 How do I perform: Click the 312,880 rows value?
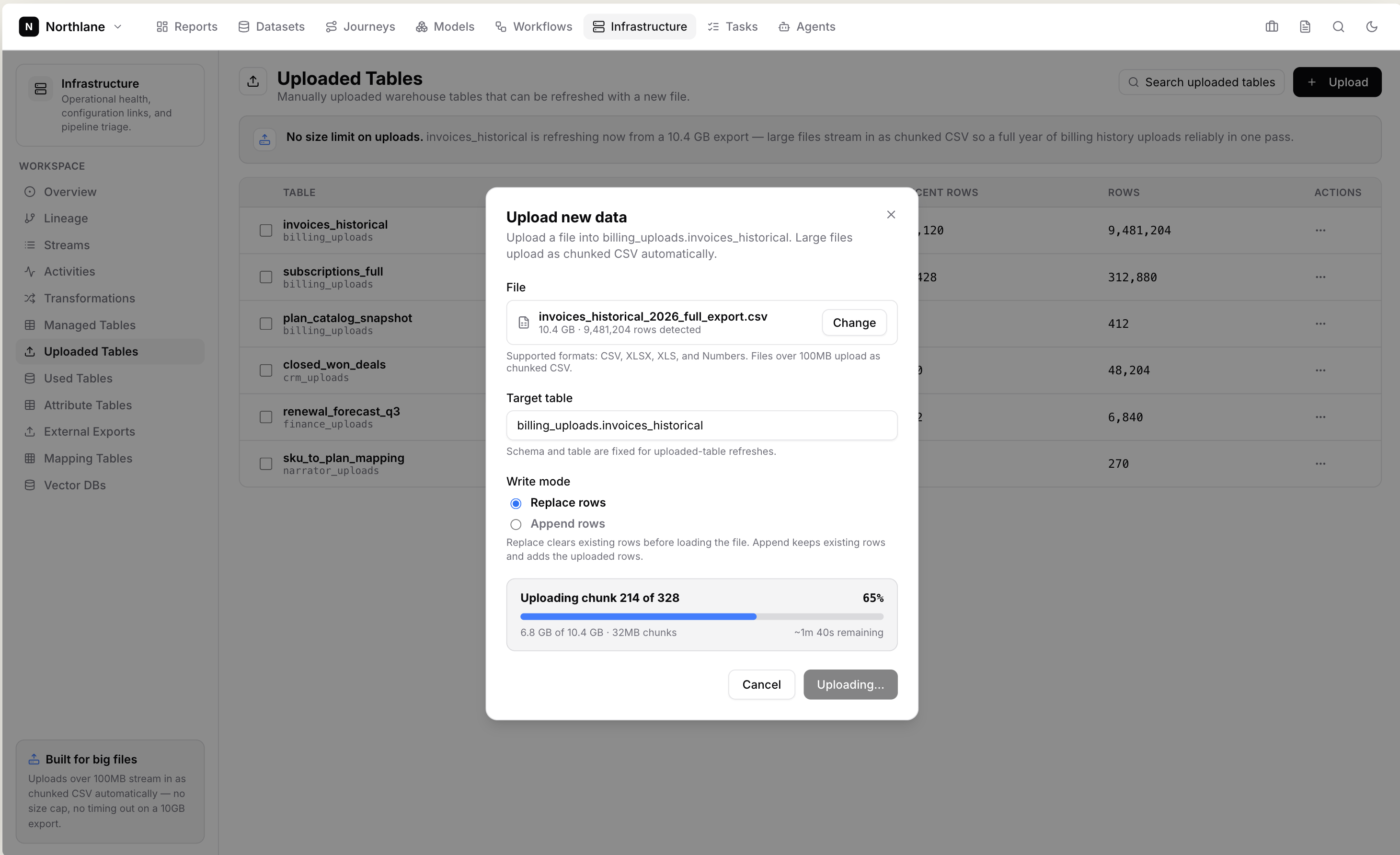pyautogui.click(x=1132, y=277)
